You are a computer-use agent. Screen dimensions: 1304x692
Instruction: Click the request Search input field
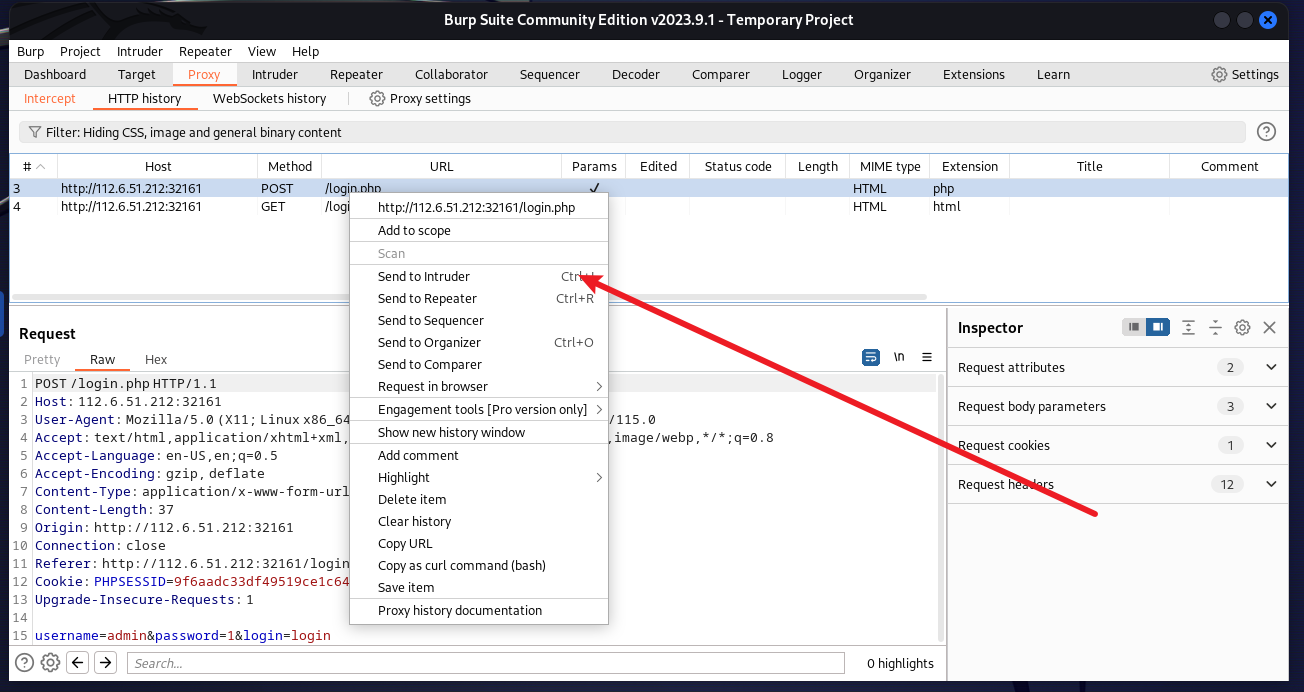tap(486, 662)
